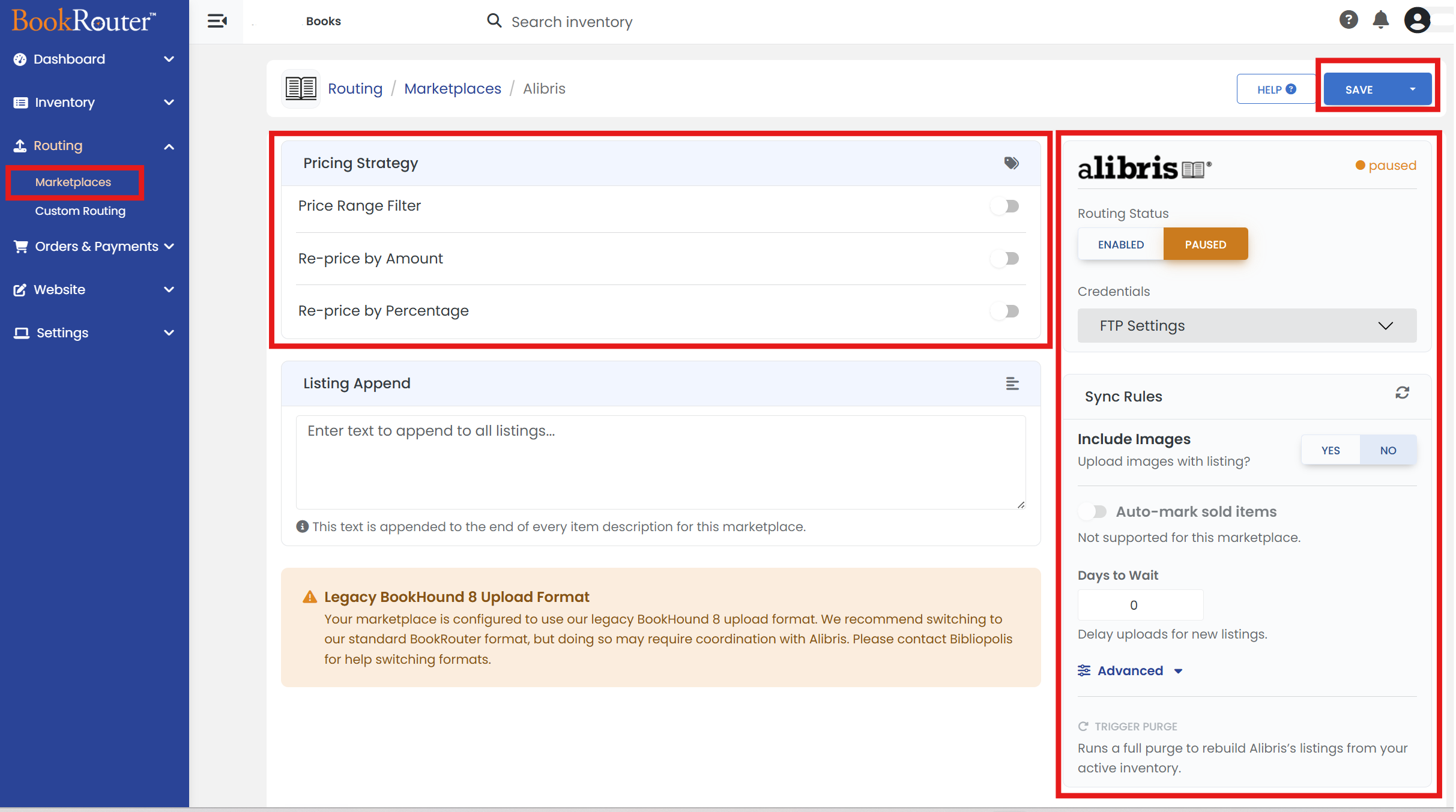Expand the Dashboard sidebar section

[x=169, y=59]
